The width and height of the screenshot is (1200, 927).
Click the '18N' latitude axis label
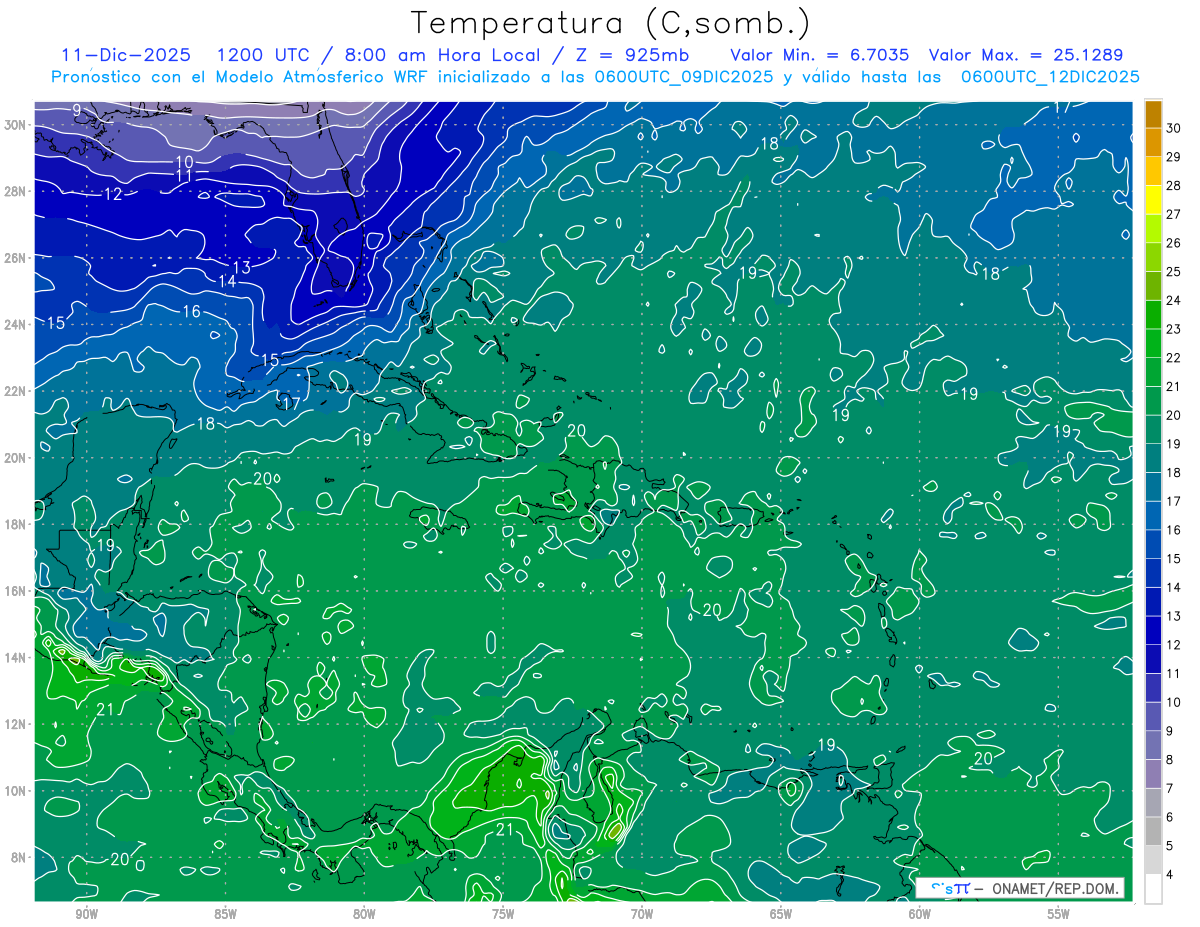point(17,524)
